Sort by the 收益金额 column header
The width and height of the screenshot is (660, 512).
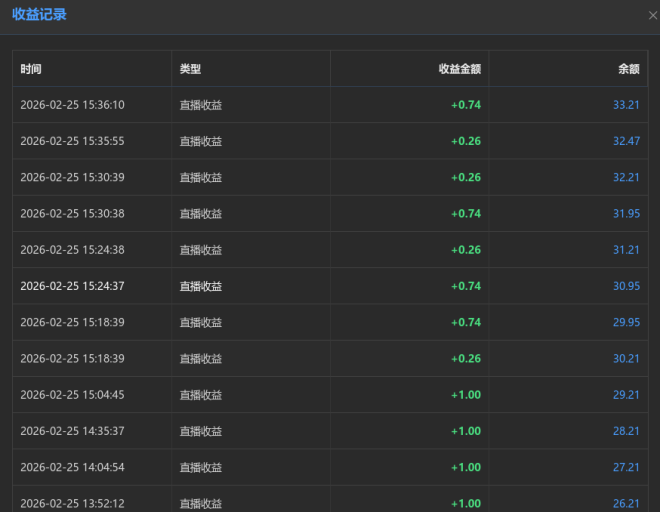point(459,69)
